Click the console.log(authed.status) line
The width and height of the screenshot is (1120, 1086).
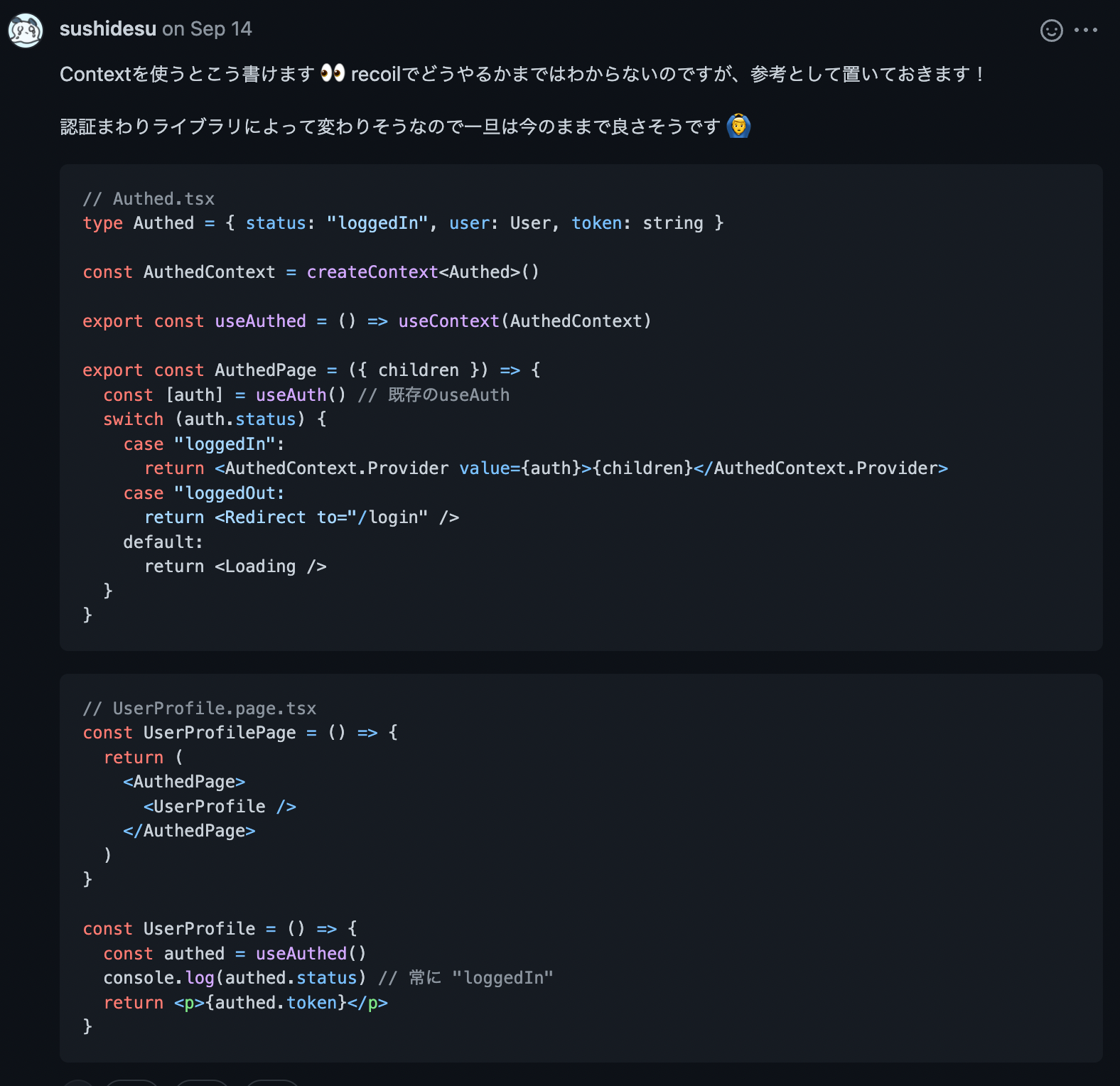point(328,978)
